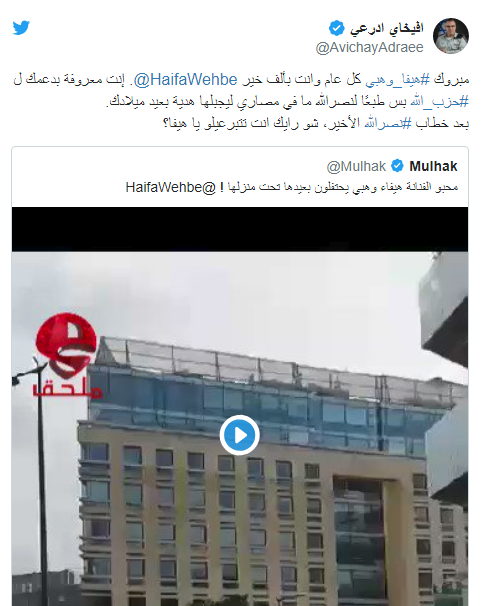Image resolution: width=483 pixels, height=606 pixels.
Task: Click the Twitter bird logo
Action: coord(21,28)
